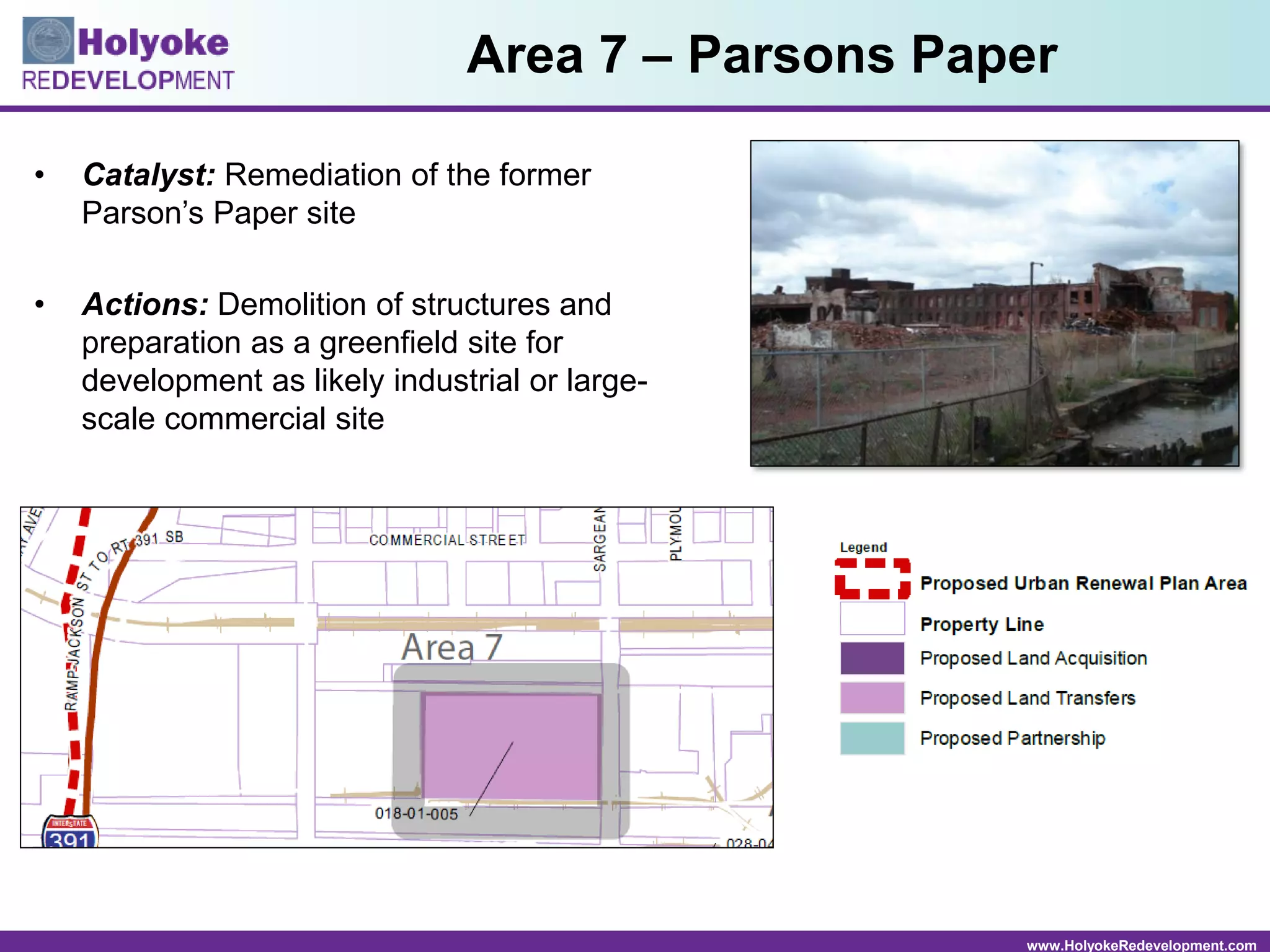Select the Proposed Partnership teal swatch
This screenshot has height=952, width=1270.
[x=873, y=738]
